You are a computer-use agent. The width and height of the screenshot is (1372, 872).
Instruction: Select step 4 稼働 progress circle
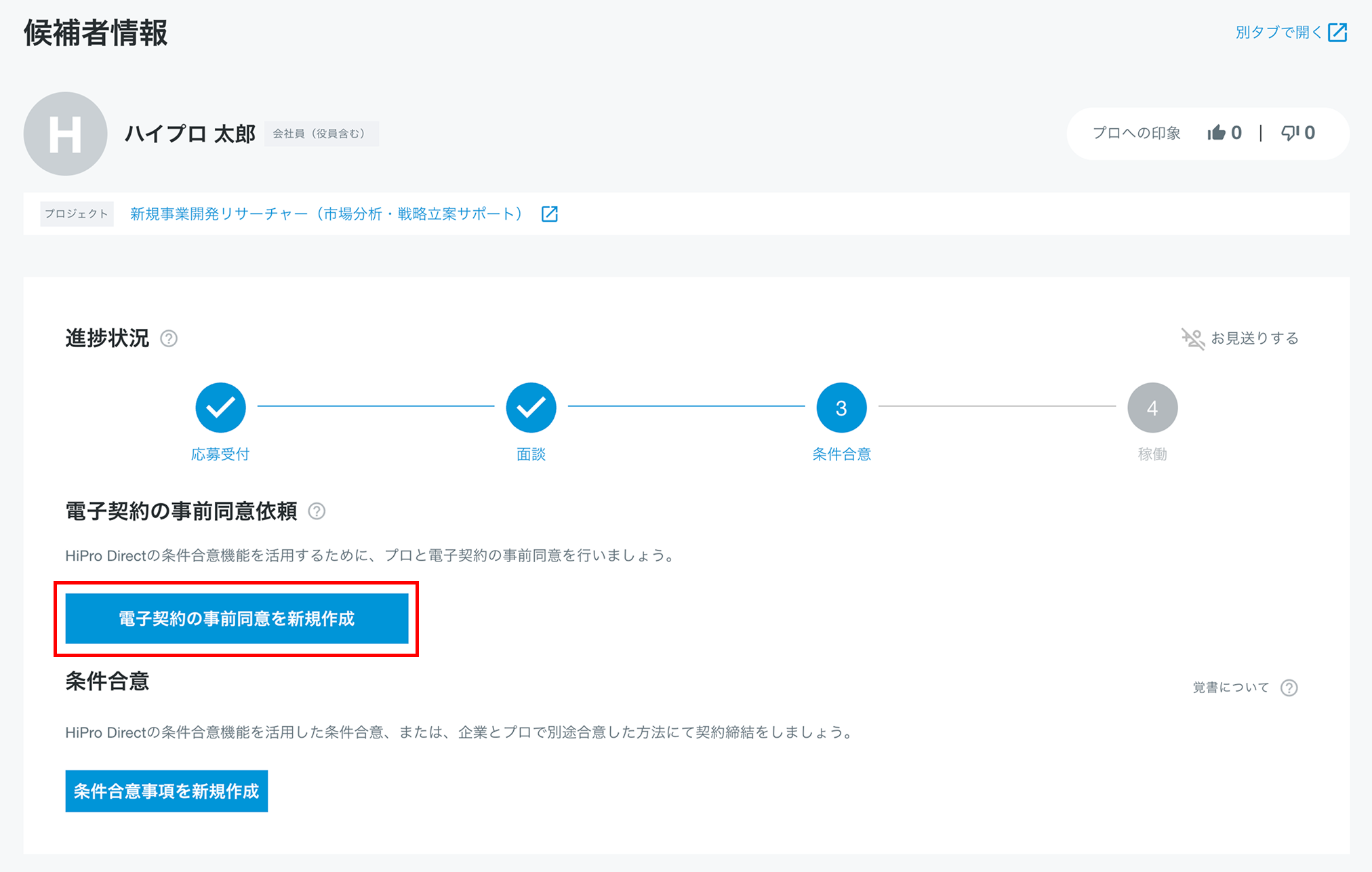pyautogui.click(x=1152, y=408)
